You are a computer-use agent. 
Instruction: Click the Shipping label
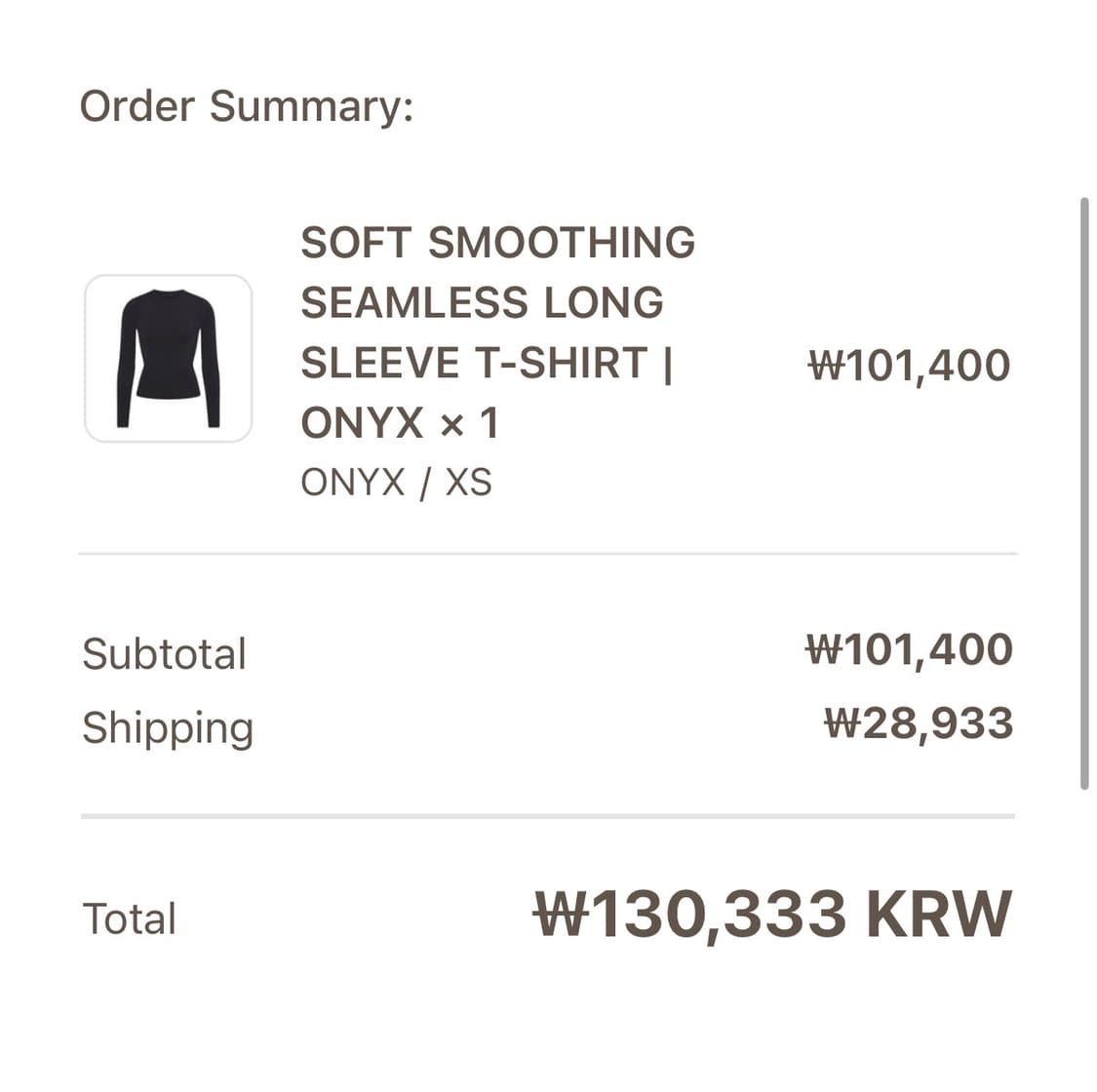point(168,727)
